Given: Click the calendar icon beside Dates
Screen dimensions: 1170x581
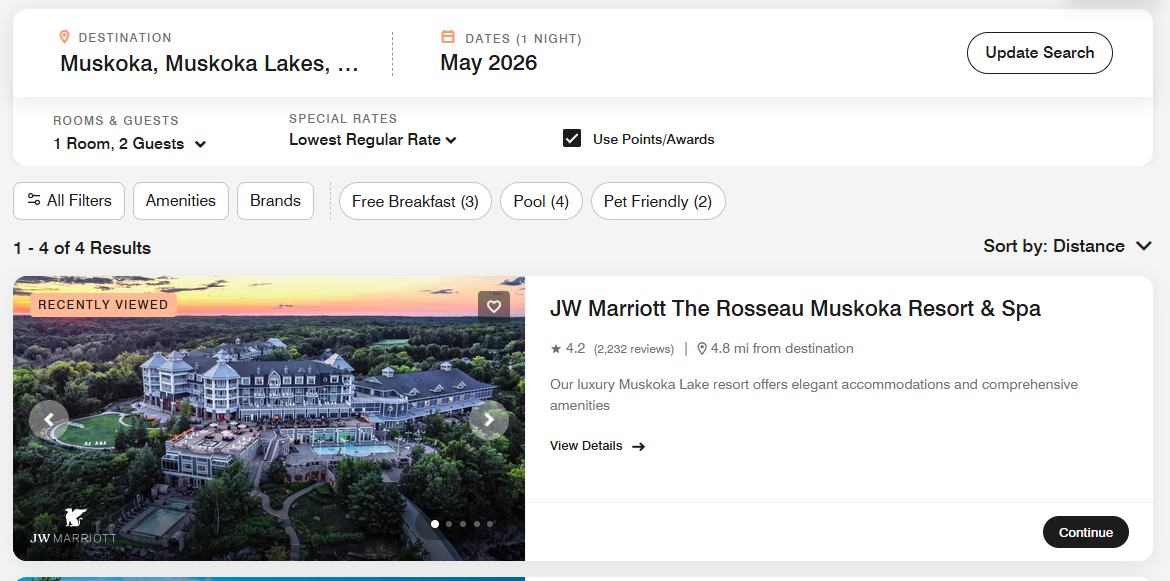Looking at the screenshot, I should click(448, 37).
